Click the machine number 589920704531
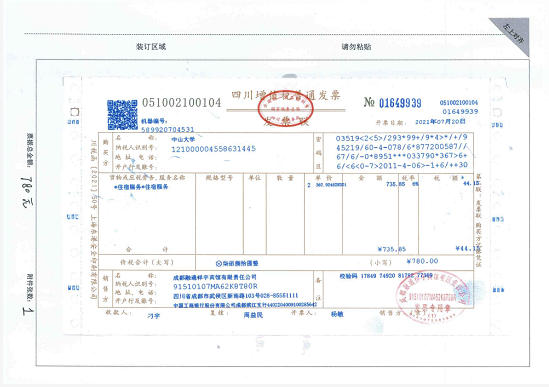Viewport: 549px width, 387px height. tap(168, 130)
